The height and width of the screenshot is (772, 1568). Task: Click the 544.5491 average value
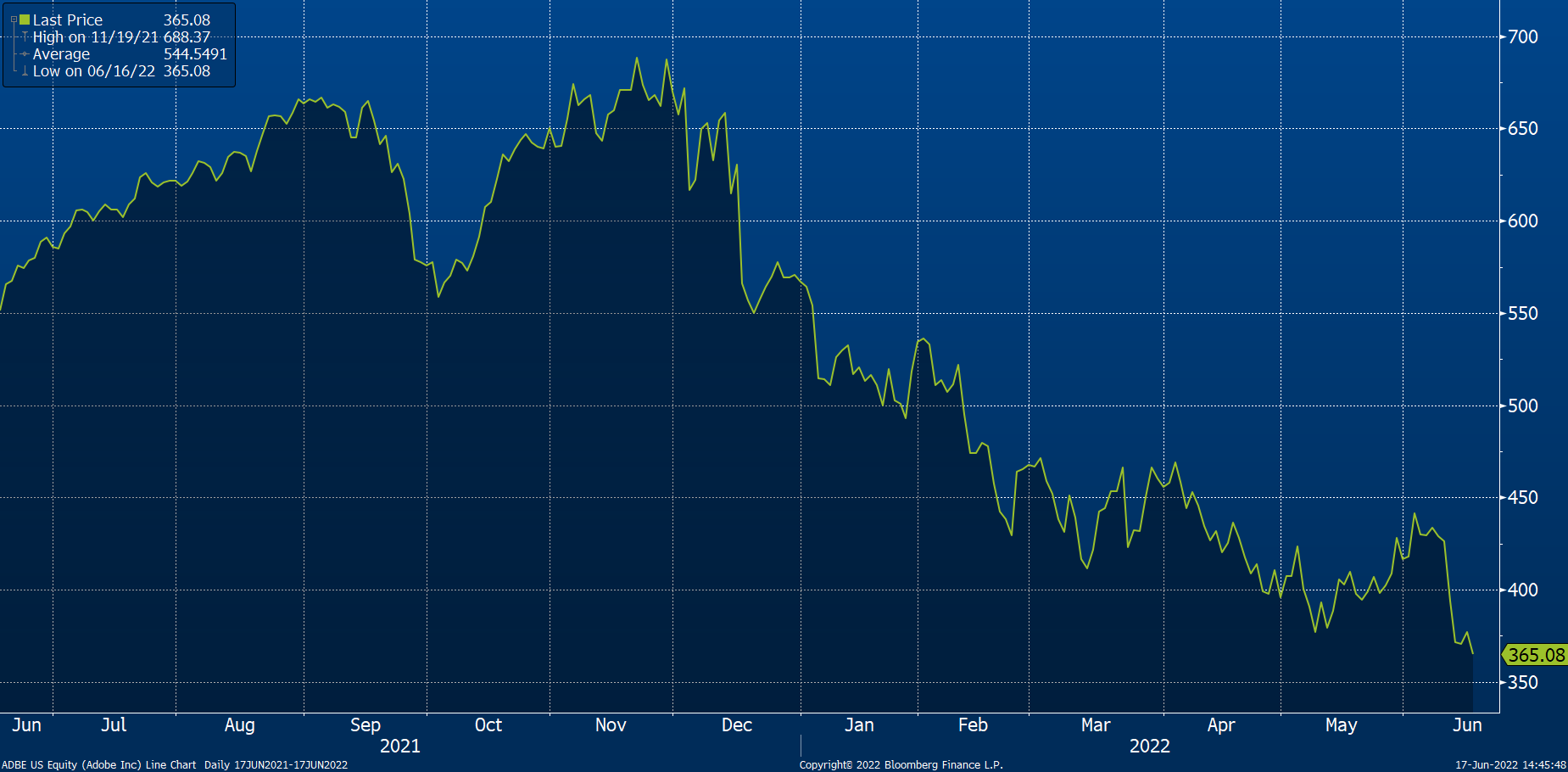195,53
